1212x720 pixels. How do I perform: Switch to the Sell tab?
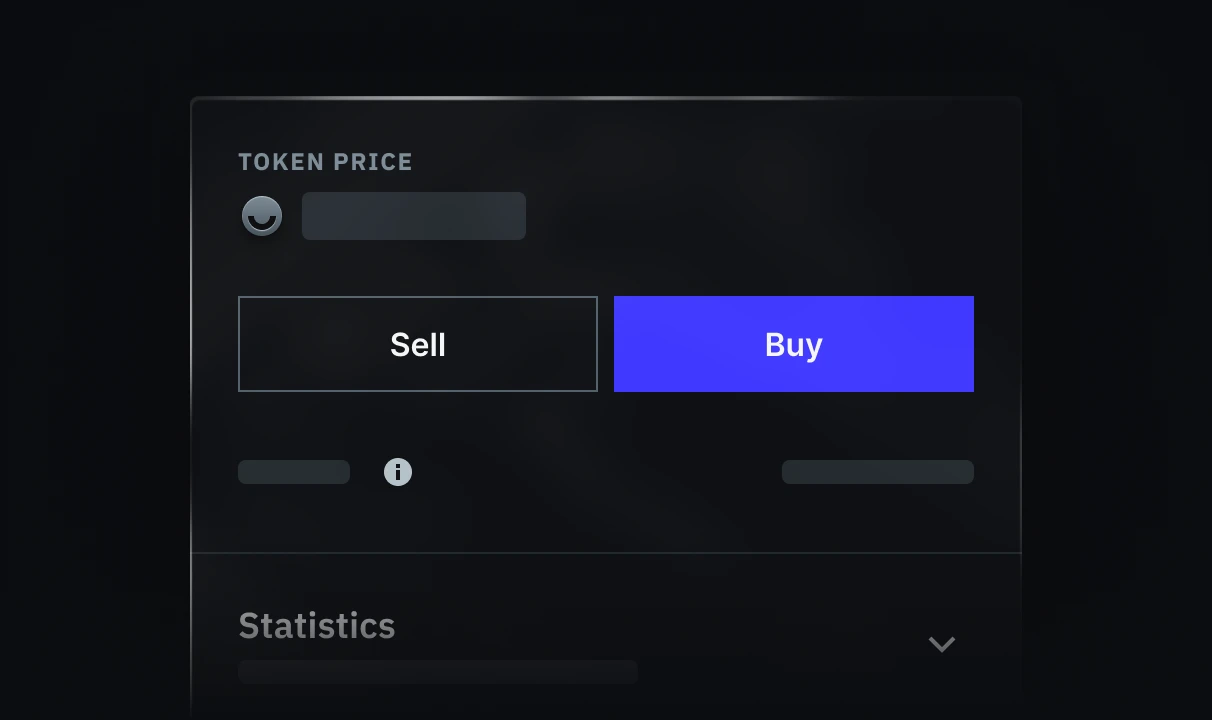click(x=417, y=344)
